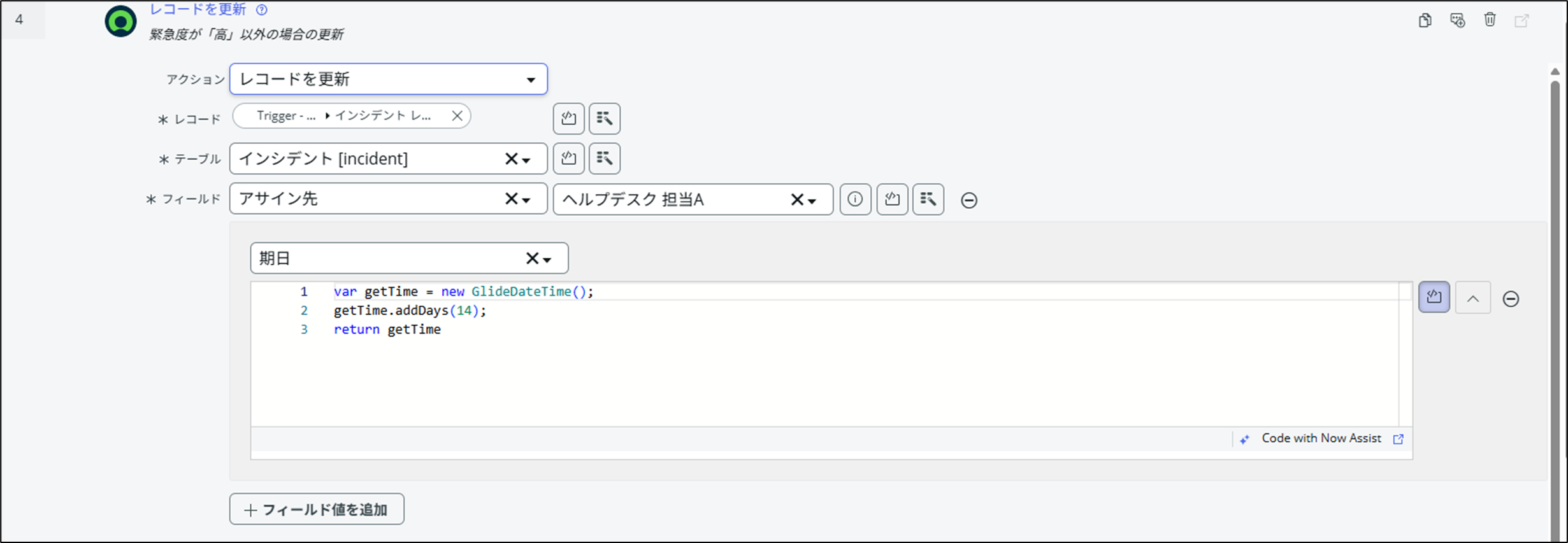This screenshot has width=1568, height=543.
Task: Remove the 期日 field row
Action: click(x=1511, y=299)
